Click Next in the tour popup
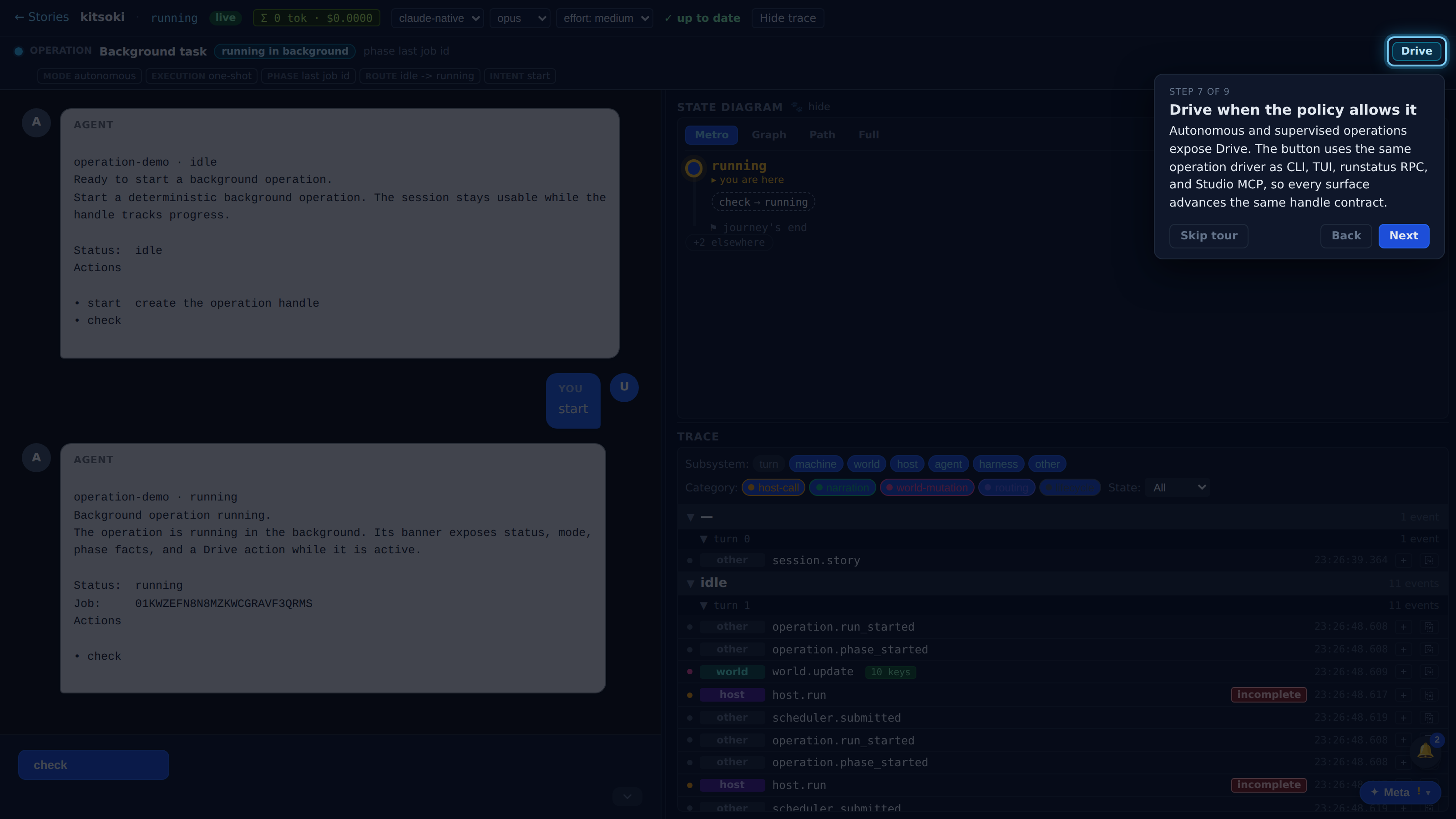 (1403, 236)
